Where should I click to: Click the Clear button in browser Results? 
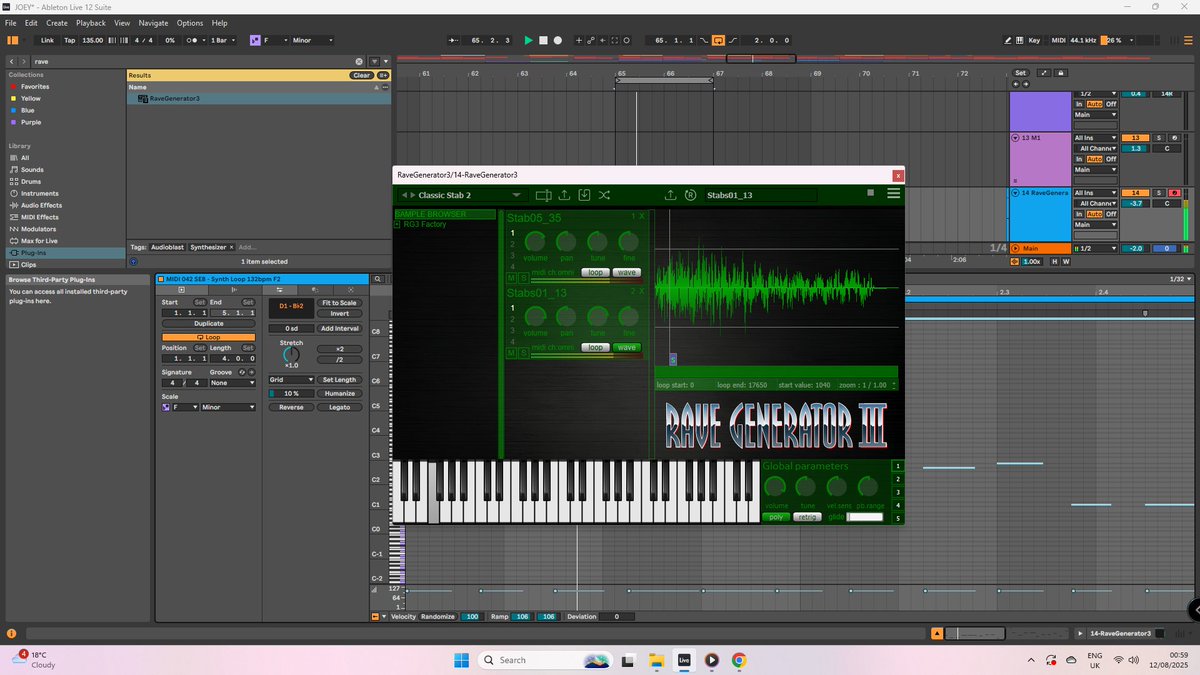click(x=361, y=75)
